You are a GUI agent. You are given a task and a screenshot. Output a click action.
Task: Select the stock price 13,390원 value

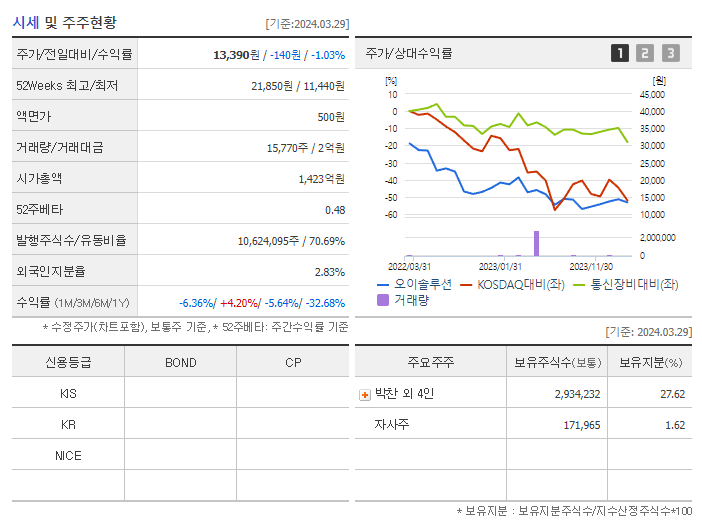pyautogui.click(x=236, y=55)
